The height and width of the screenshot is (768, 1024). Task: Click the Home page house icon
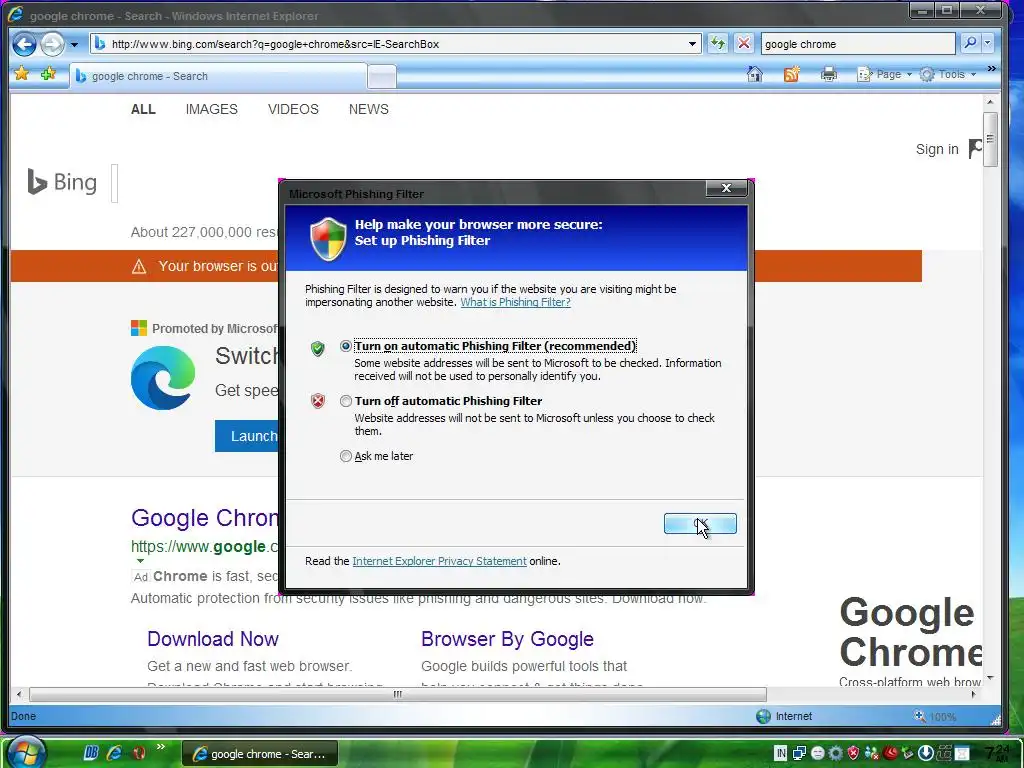coord(755,74)
